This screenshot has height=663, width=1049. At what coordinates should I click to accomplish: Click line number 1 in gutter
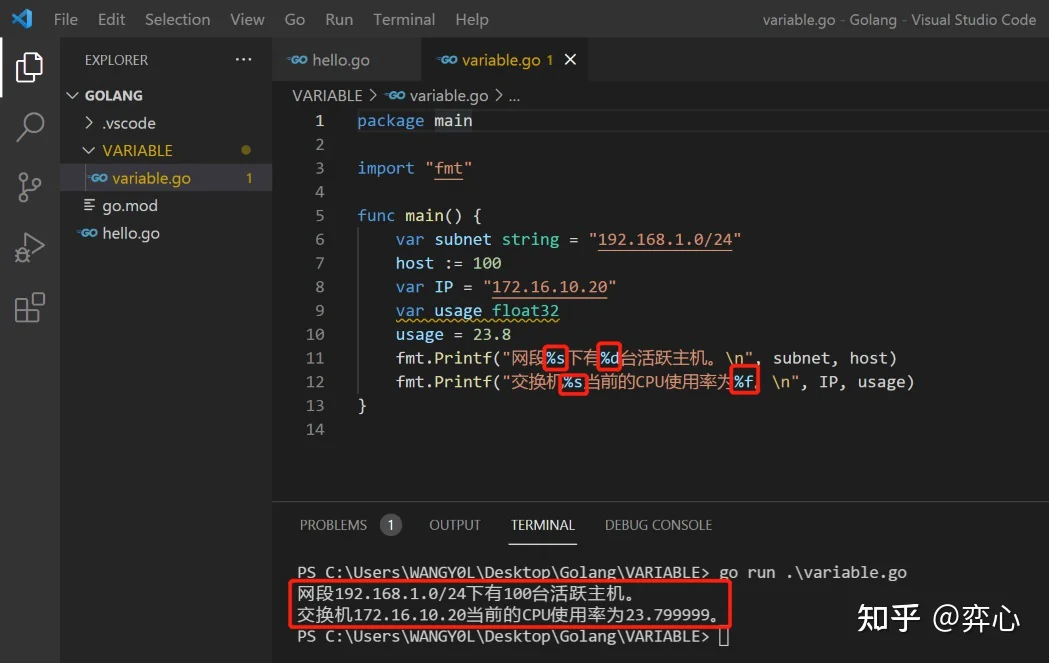[319, 120]
